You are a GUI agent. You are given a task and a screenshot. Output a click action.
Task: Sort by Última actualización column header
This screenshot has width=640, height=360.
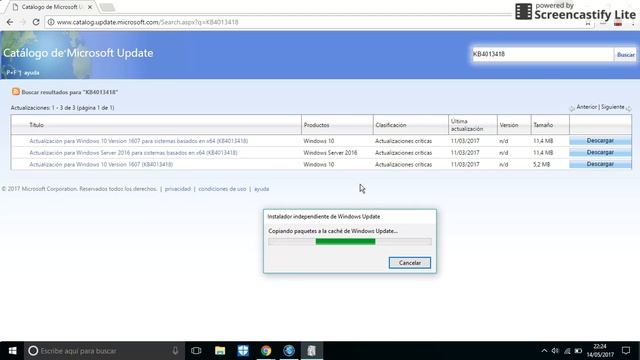tap(467, 125)
